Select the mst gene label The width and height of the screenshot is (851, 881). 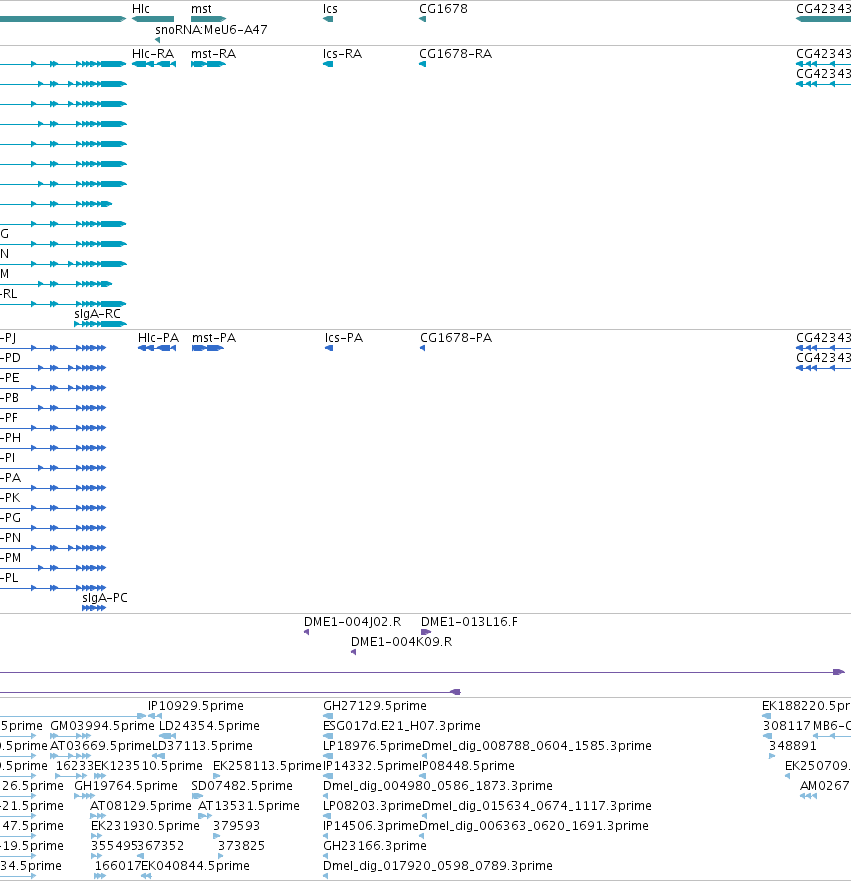coord(201,9)
